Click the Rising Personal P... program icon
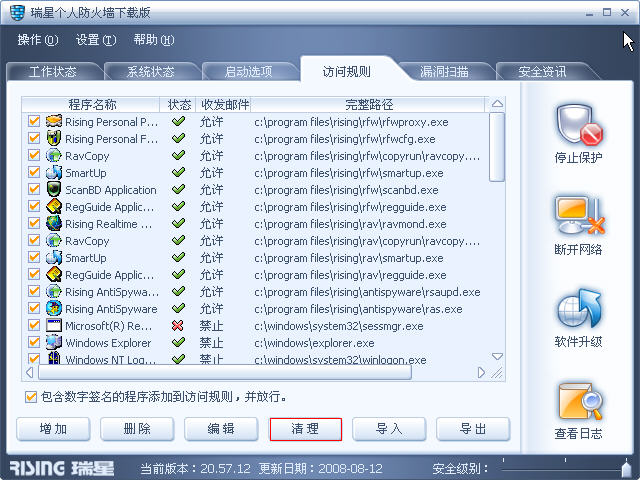640x480 pixels. [x=54, y=121]
